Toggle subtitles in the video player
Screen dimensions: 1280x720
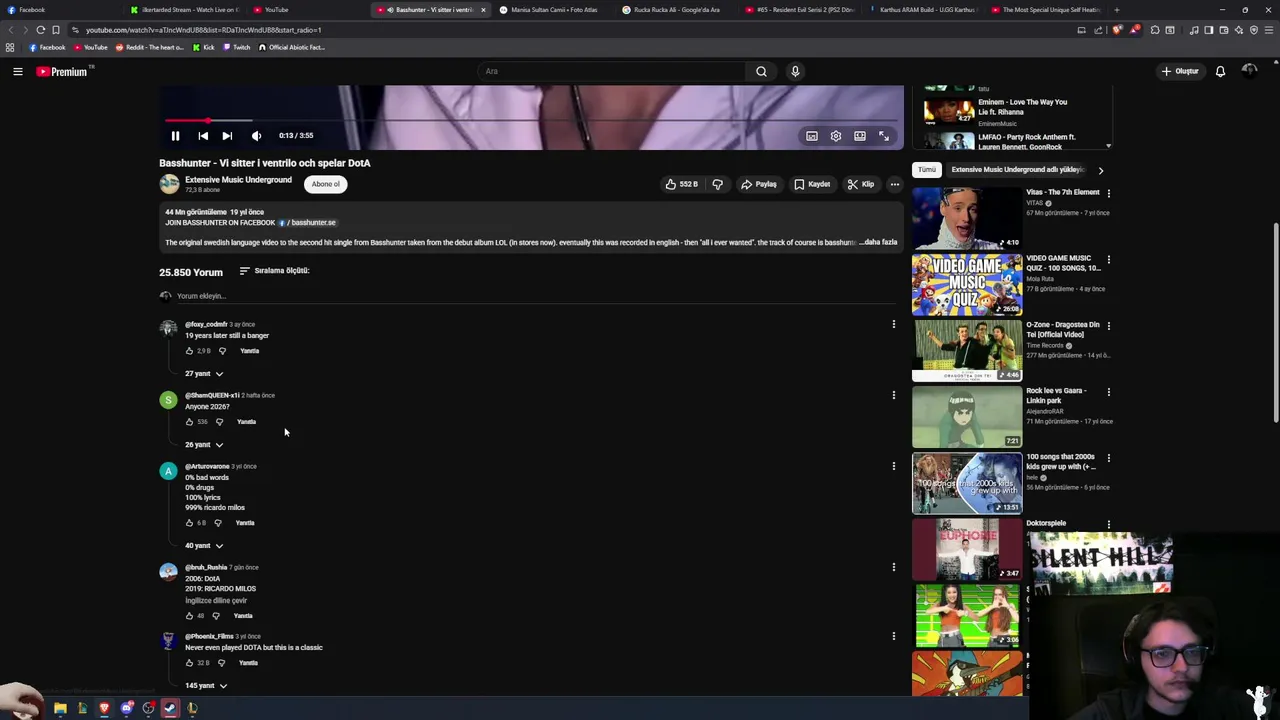(x=812, y=136)
